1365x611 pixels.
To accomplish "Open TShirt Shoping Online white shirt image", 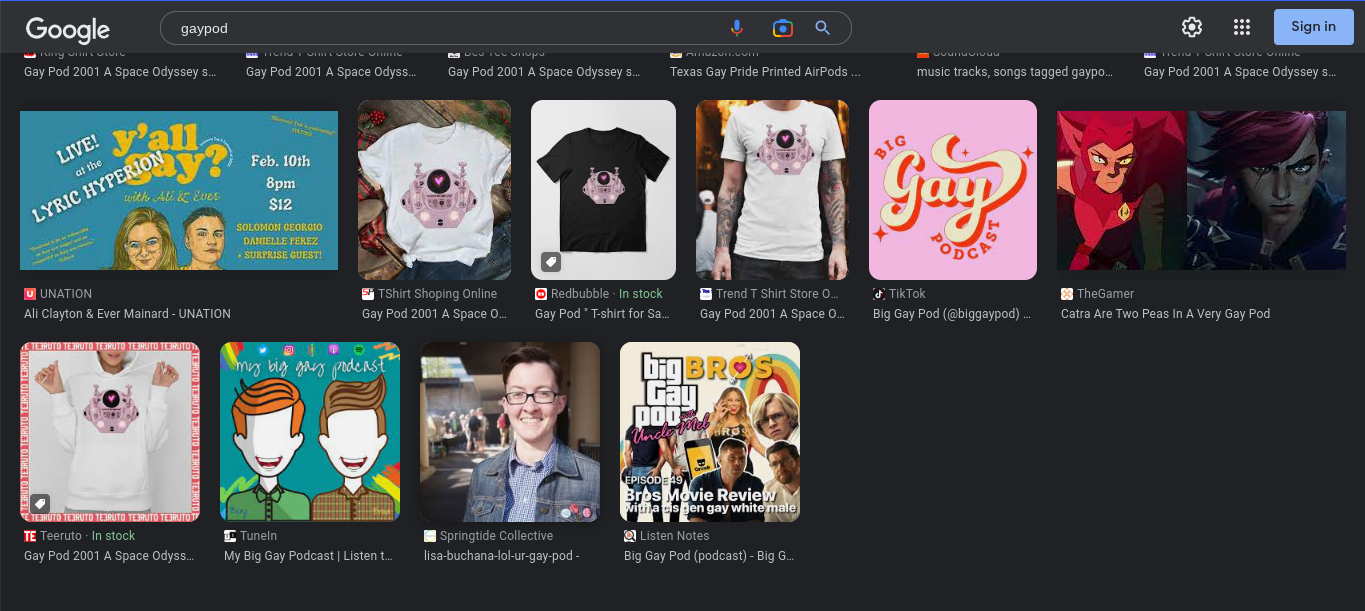I will click(434, 190).
